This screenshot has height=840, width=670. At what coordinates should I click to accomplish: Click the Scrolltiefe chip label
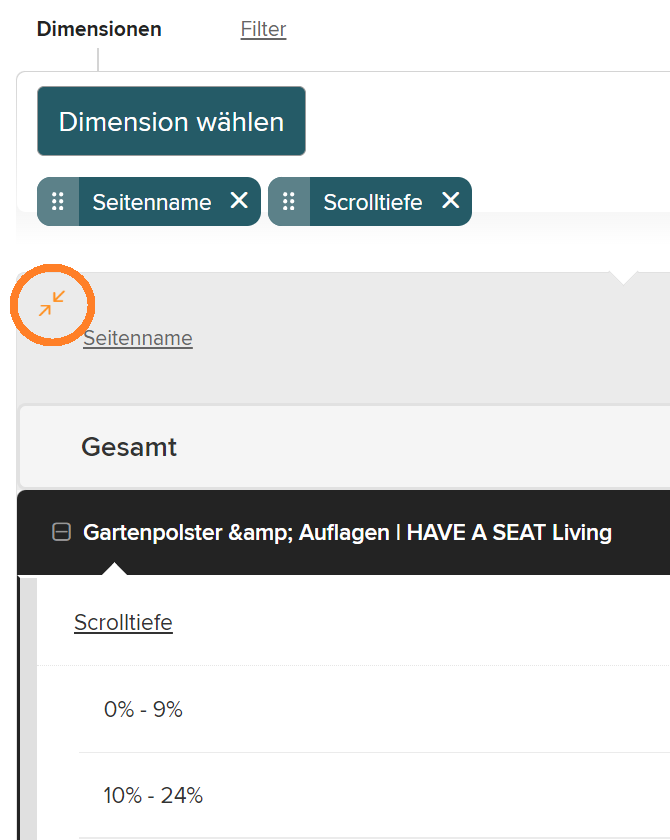[x=373, y=202]
